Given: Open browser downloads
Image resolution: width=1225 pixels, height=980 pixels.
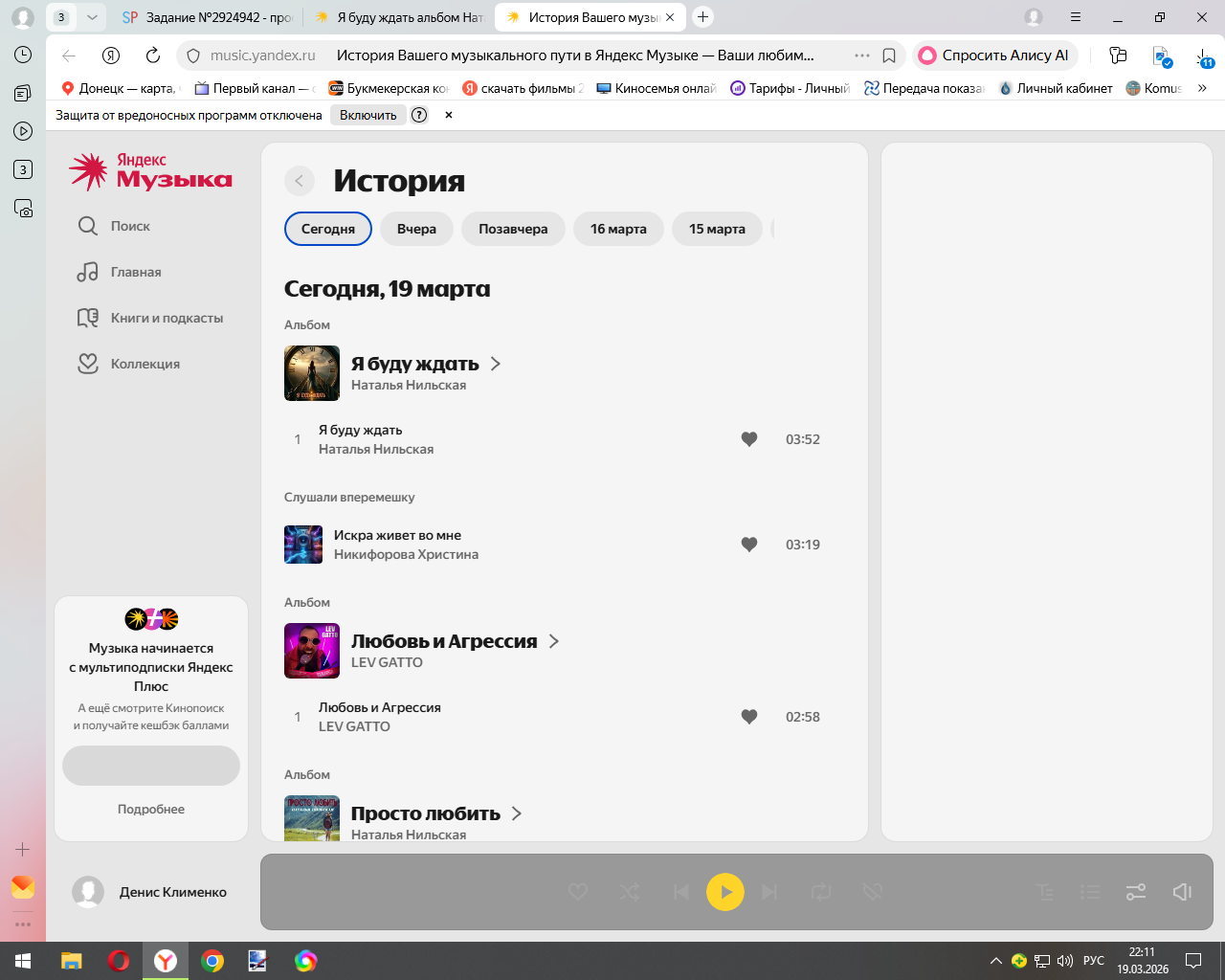Looking at the screenshot, I should click(1205, 56).
